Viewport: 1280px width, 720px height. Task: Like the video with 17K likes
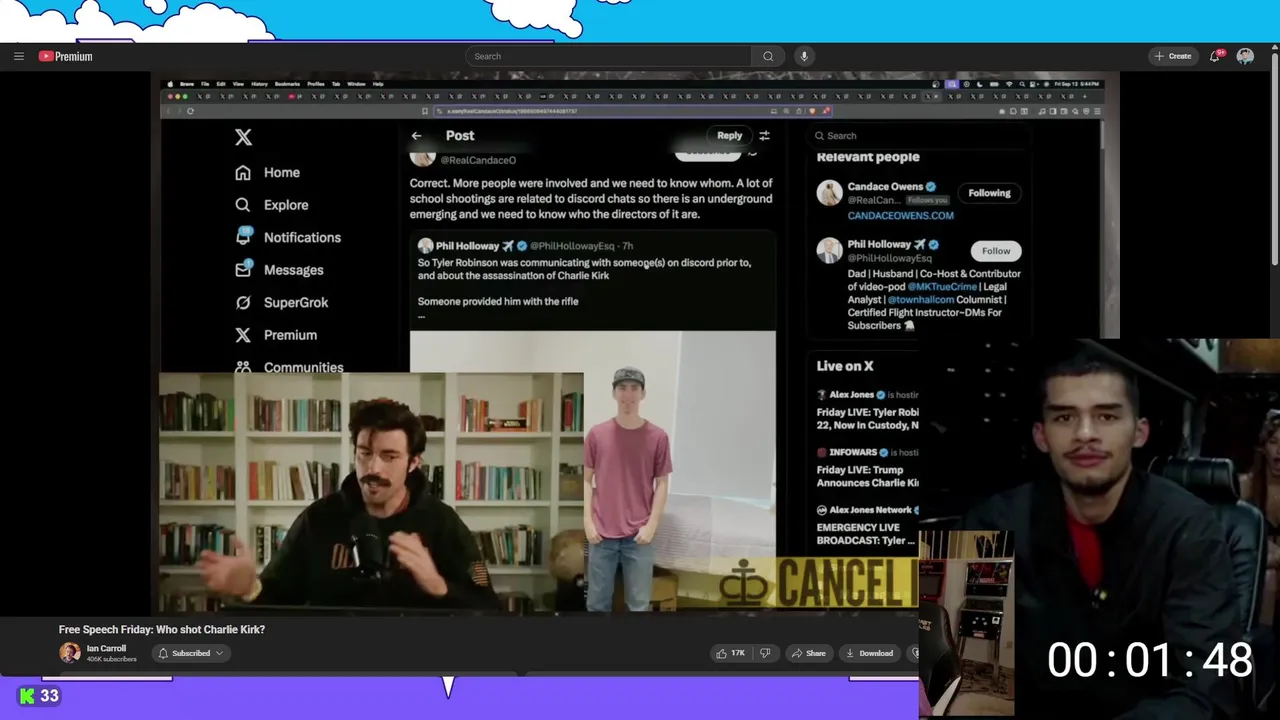[730, 653]
